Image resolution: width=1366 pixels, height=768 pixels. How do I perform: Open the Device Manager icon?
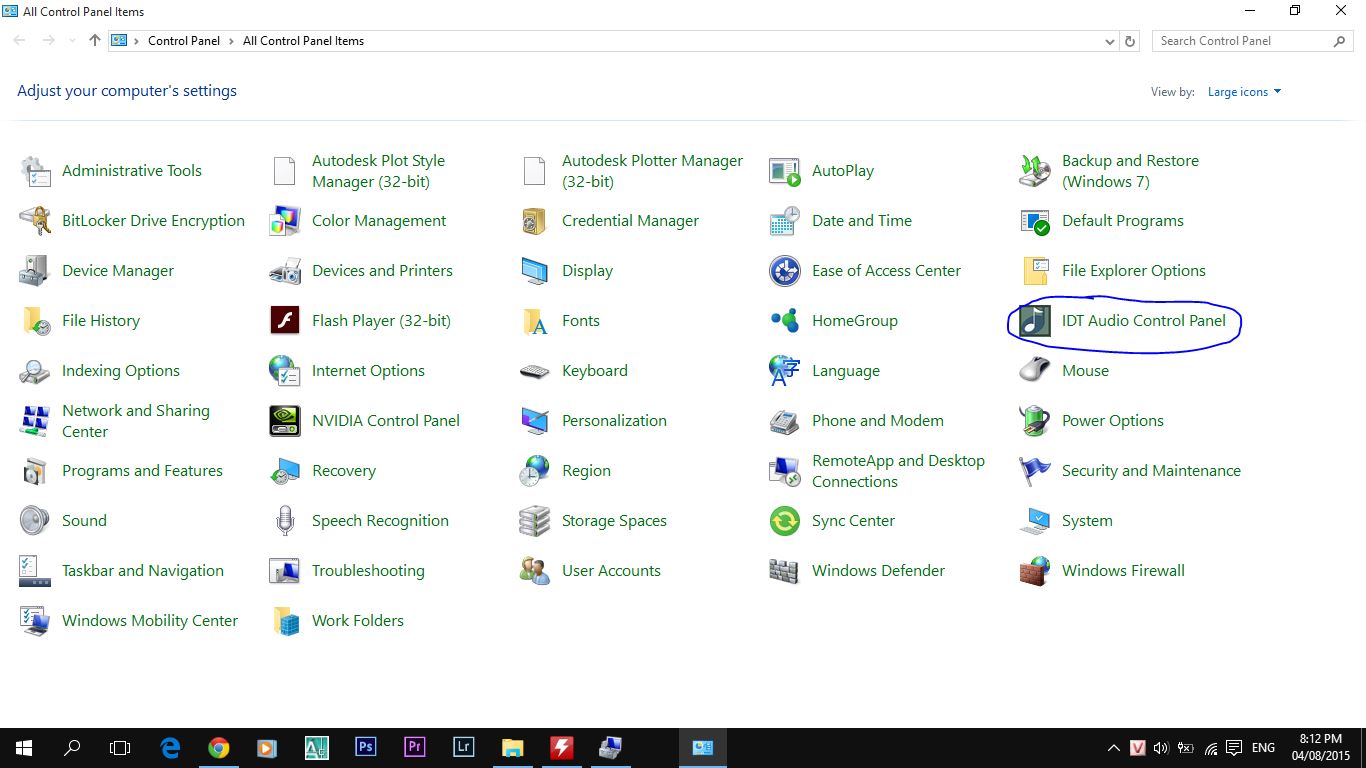[35, 271]
